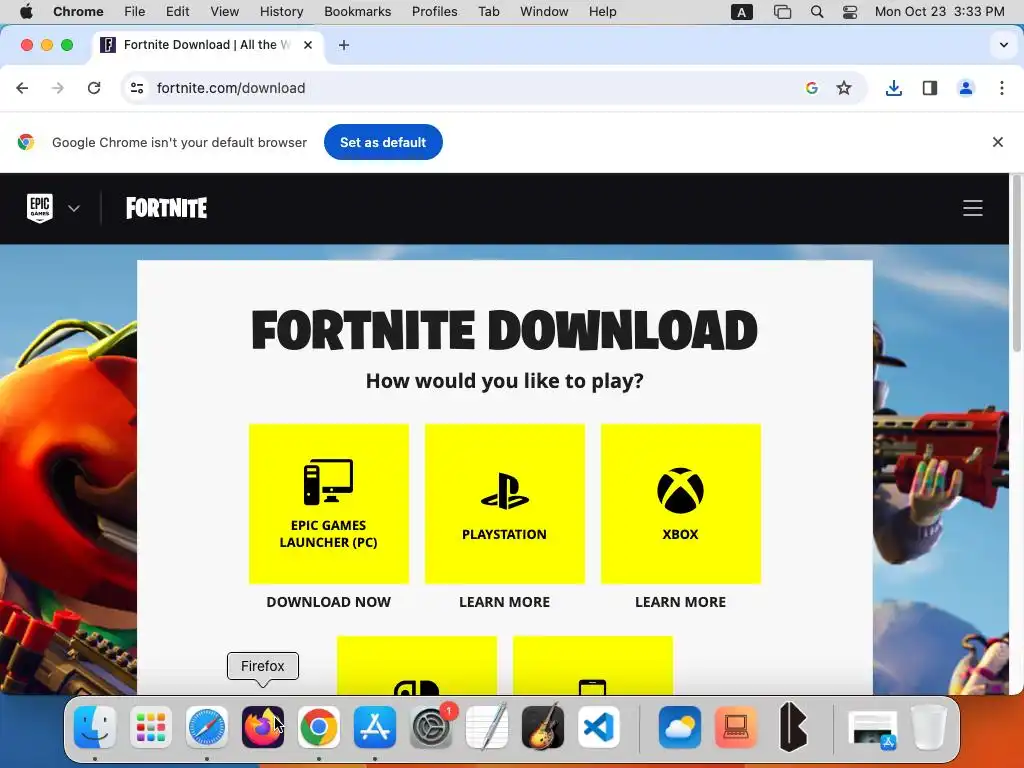The height and width of the screenshot is (768, 1024).
Task: Open Visual Studio Code from the Dock
Action: pos(599,727)
